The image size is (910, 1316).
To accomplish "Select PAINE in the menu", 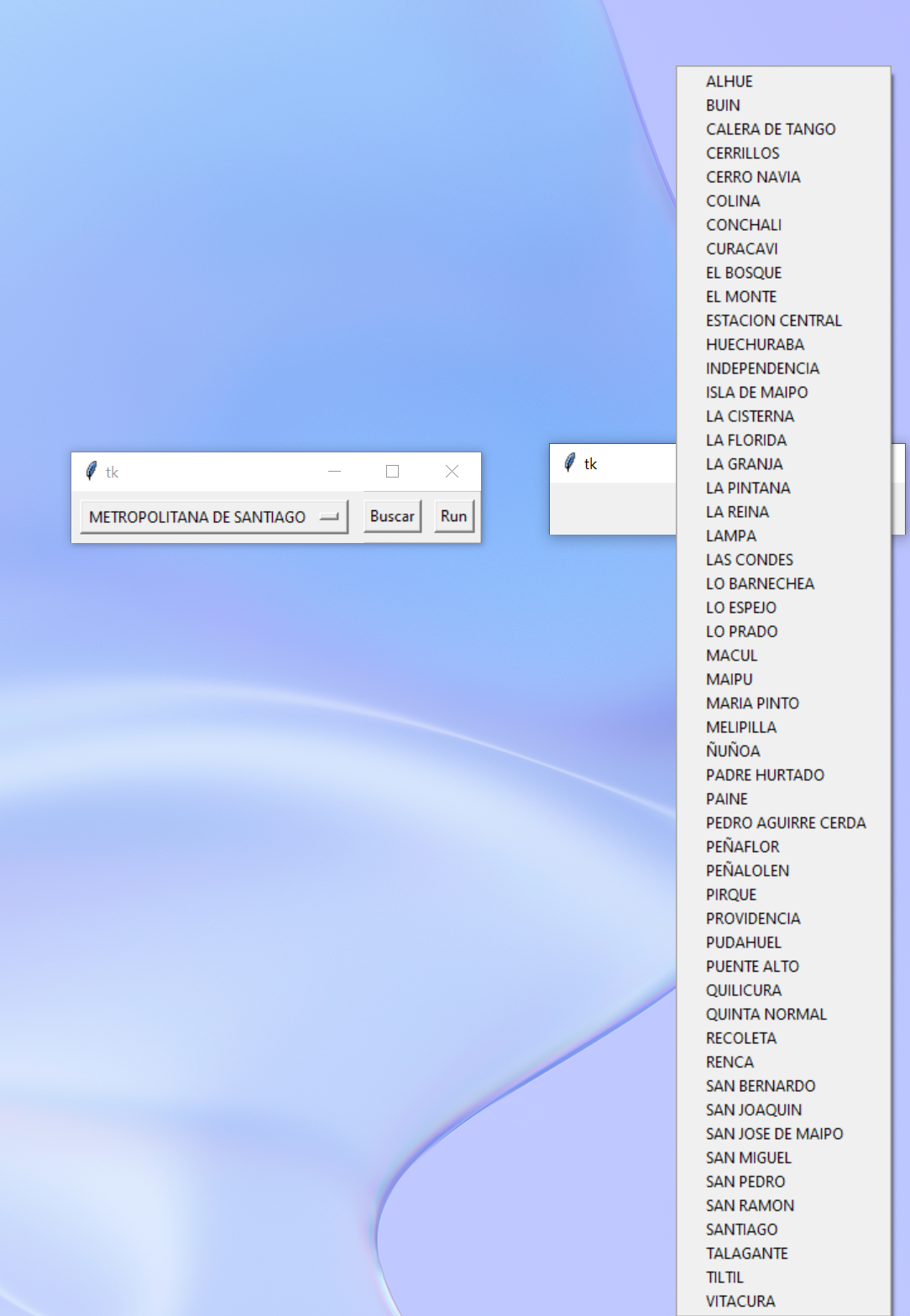I will pos(783,799).
